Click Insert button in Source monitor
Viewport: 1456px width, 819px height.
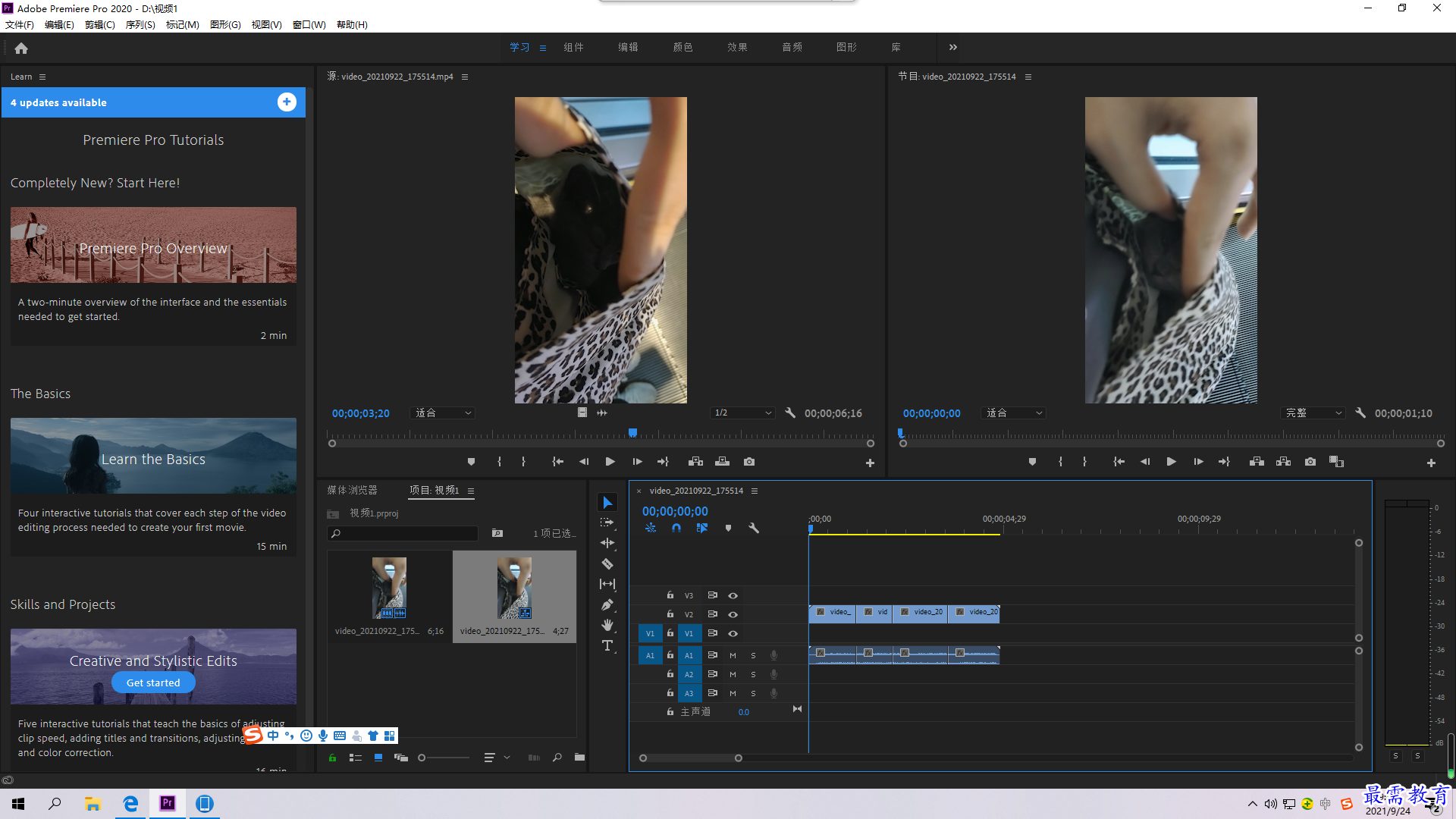tap(695, 462)
